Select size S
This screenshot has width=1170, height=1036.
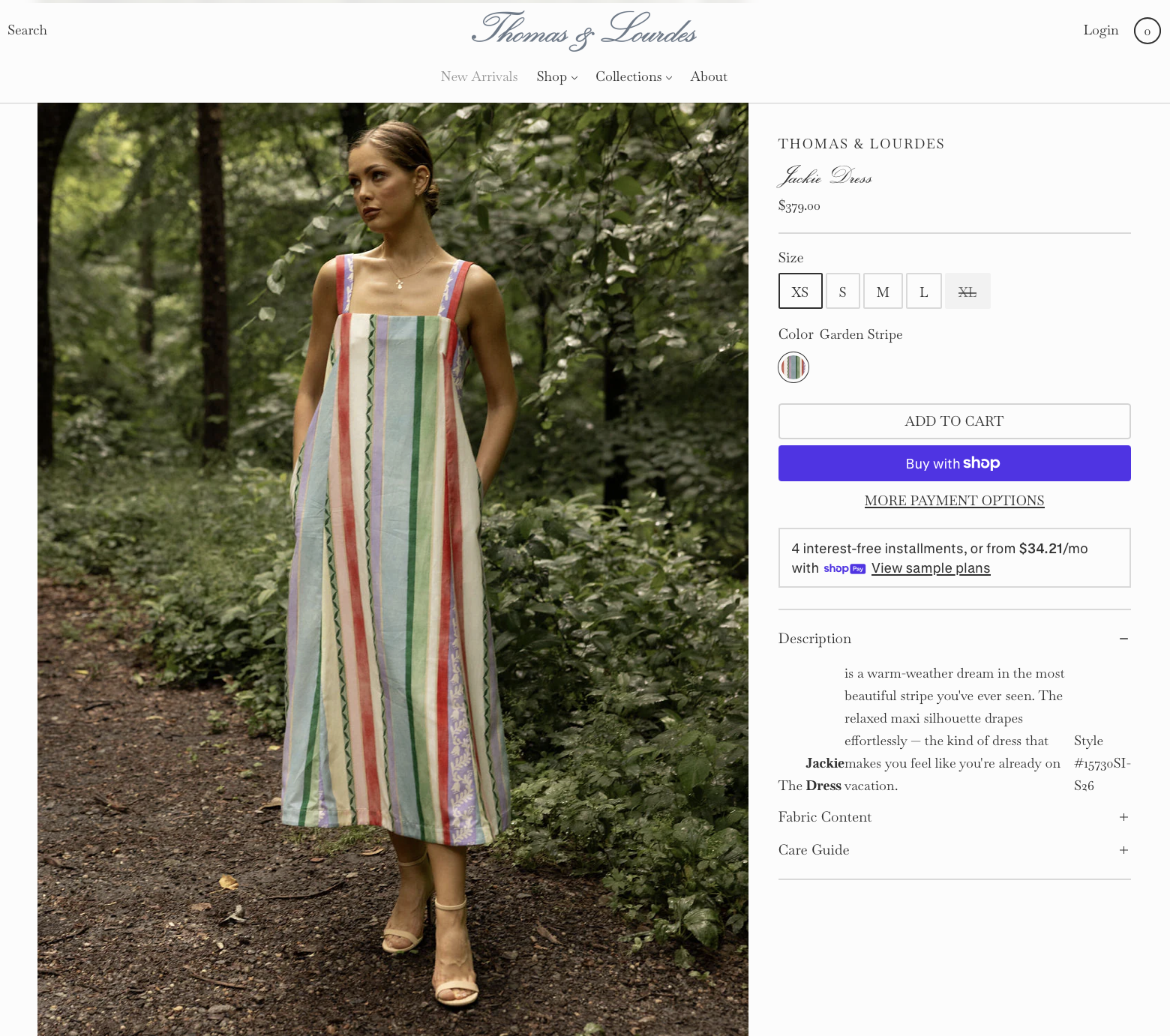click(843, 292)
